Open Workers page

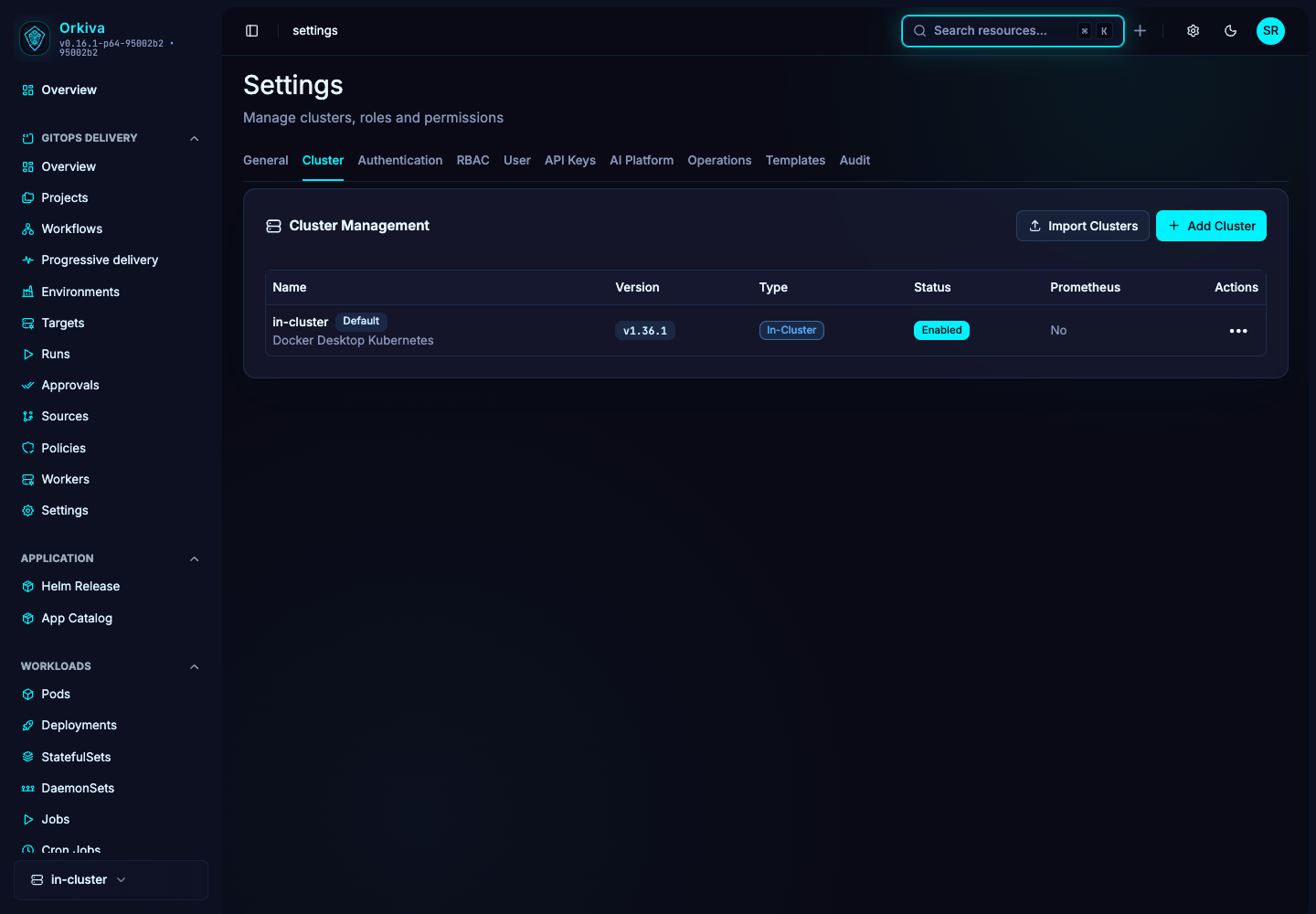110,479
